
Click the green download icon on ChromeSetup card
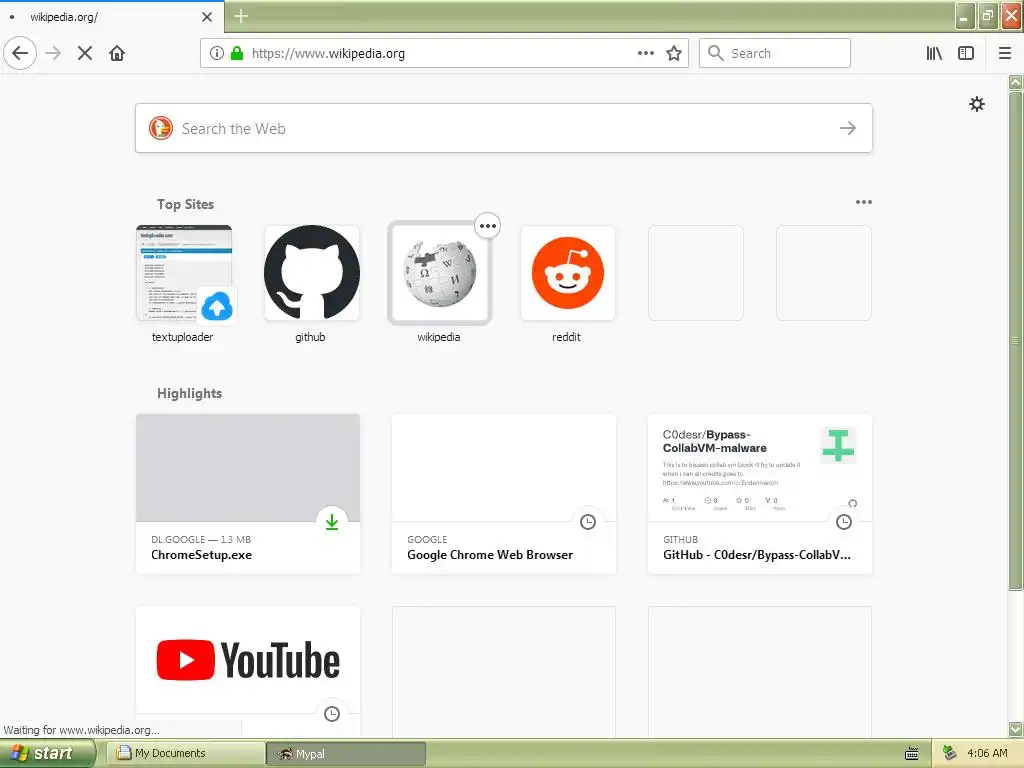pos(332,522)
